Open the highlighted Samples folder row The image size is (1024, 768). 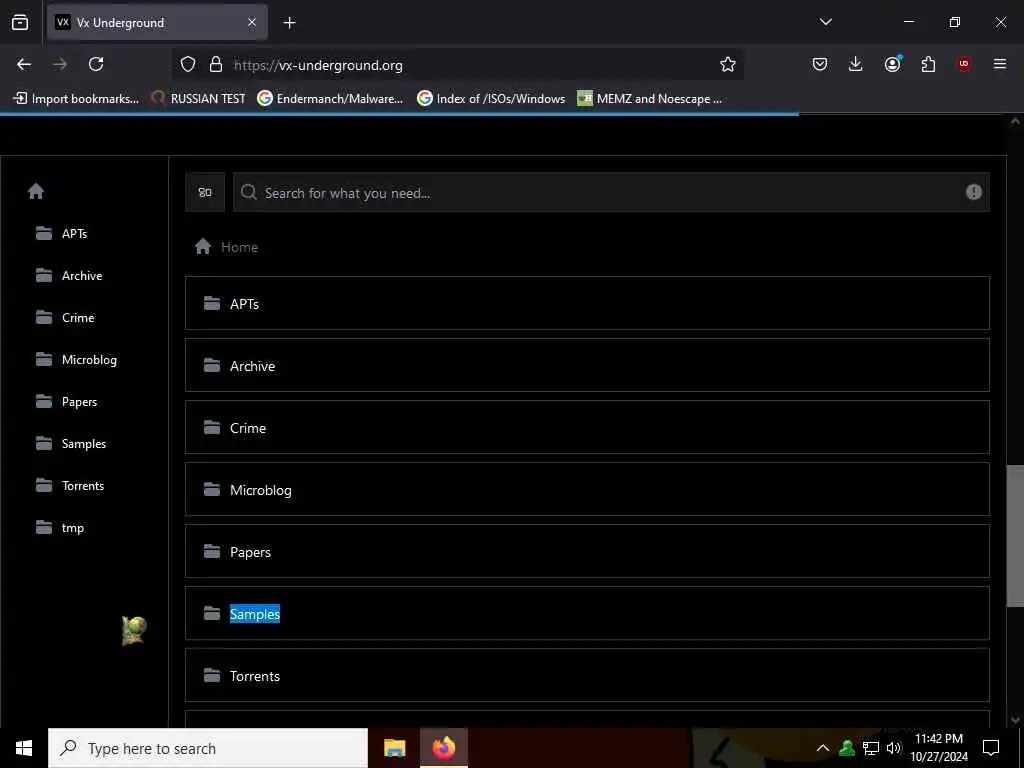pos(587,613)
